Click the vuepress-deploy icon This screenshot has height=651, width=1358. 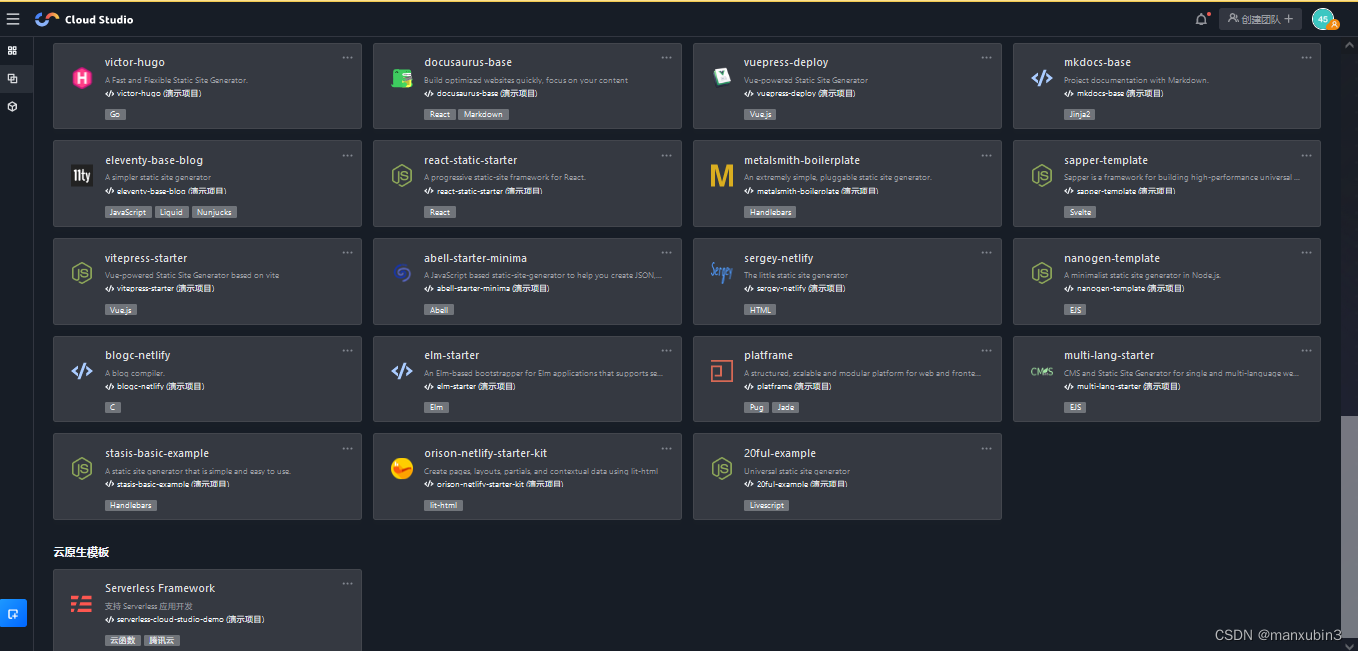(x=722, y=78)
